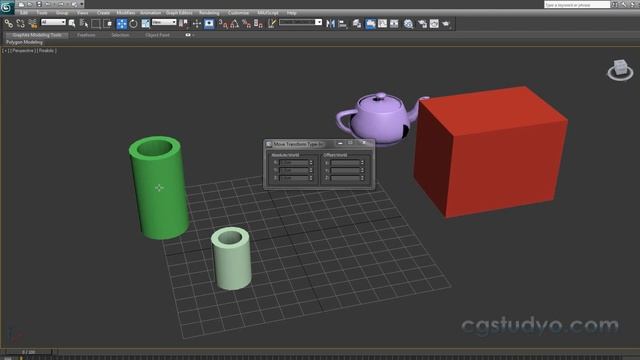Toggle the Percent Snap button
Screen dimensions: 640x360
pos(246,24)
